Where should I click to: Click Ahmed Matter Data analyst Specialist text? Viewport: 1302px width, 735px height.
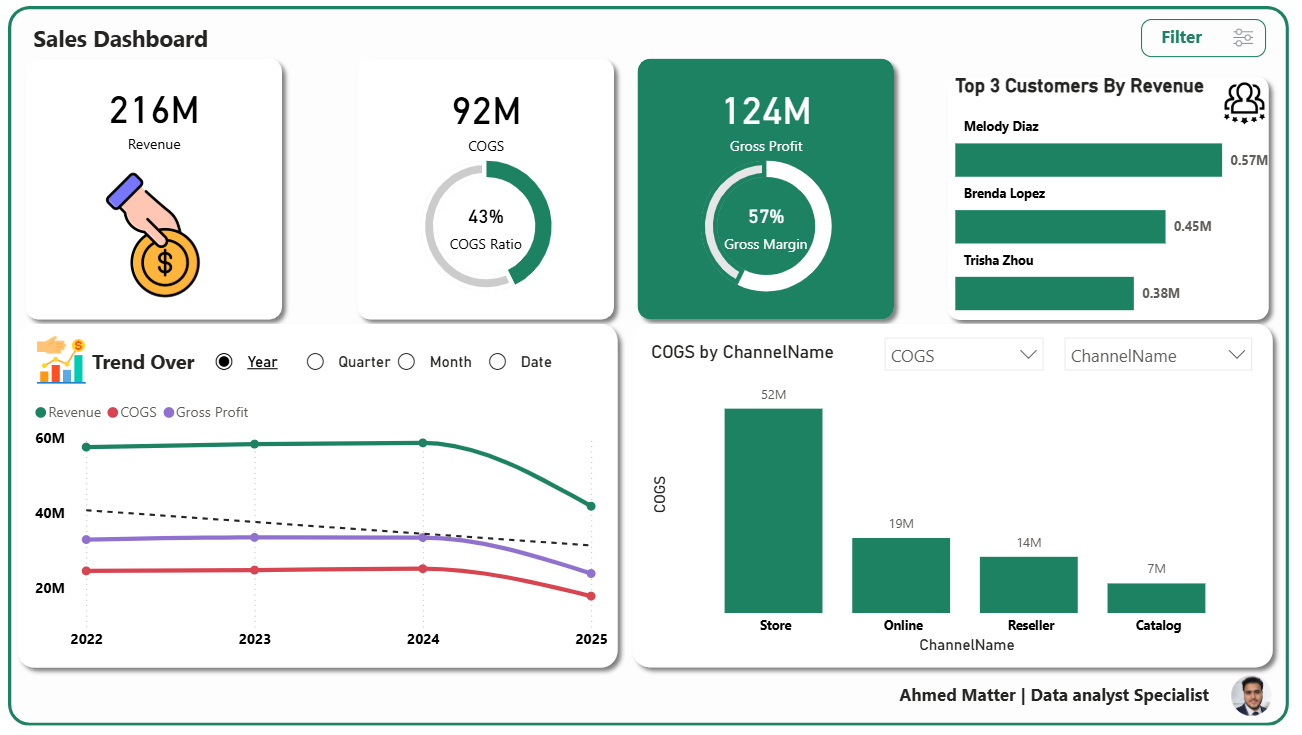pyautogui.click(x=1054, y=695)
